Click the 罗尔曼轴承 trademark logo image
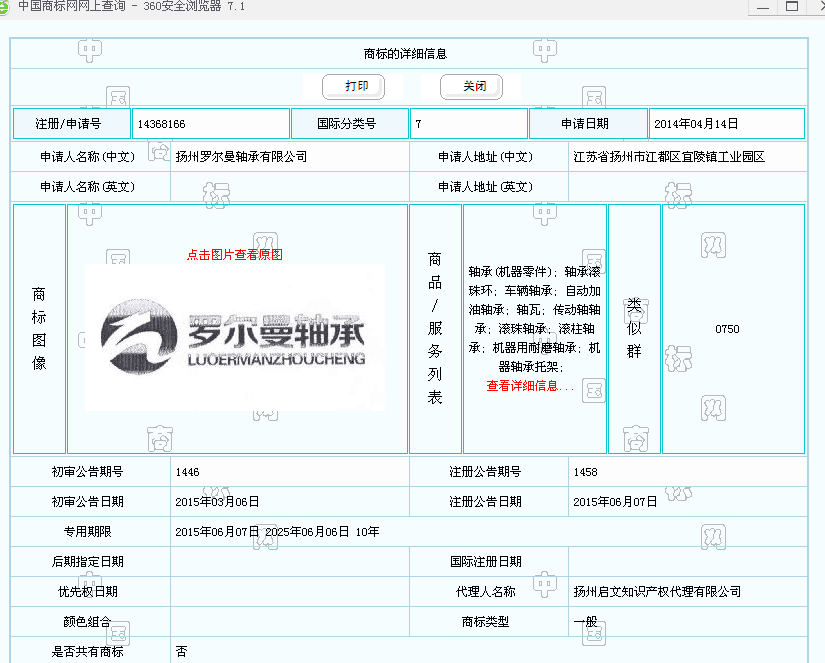The height and width of the screenshot is (663, 825). pos(234,337)
